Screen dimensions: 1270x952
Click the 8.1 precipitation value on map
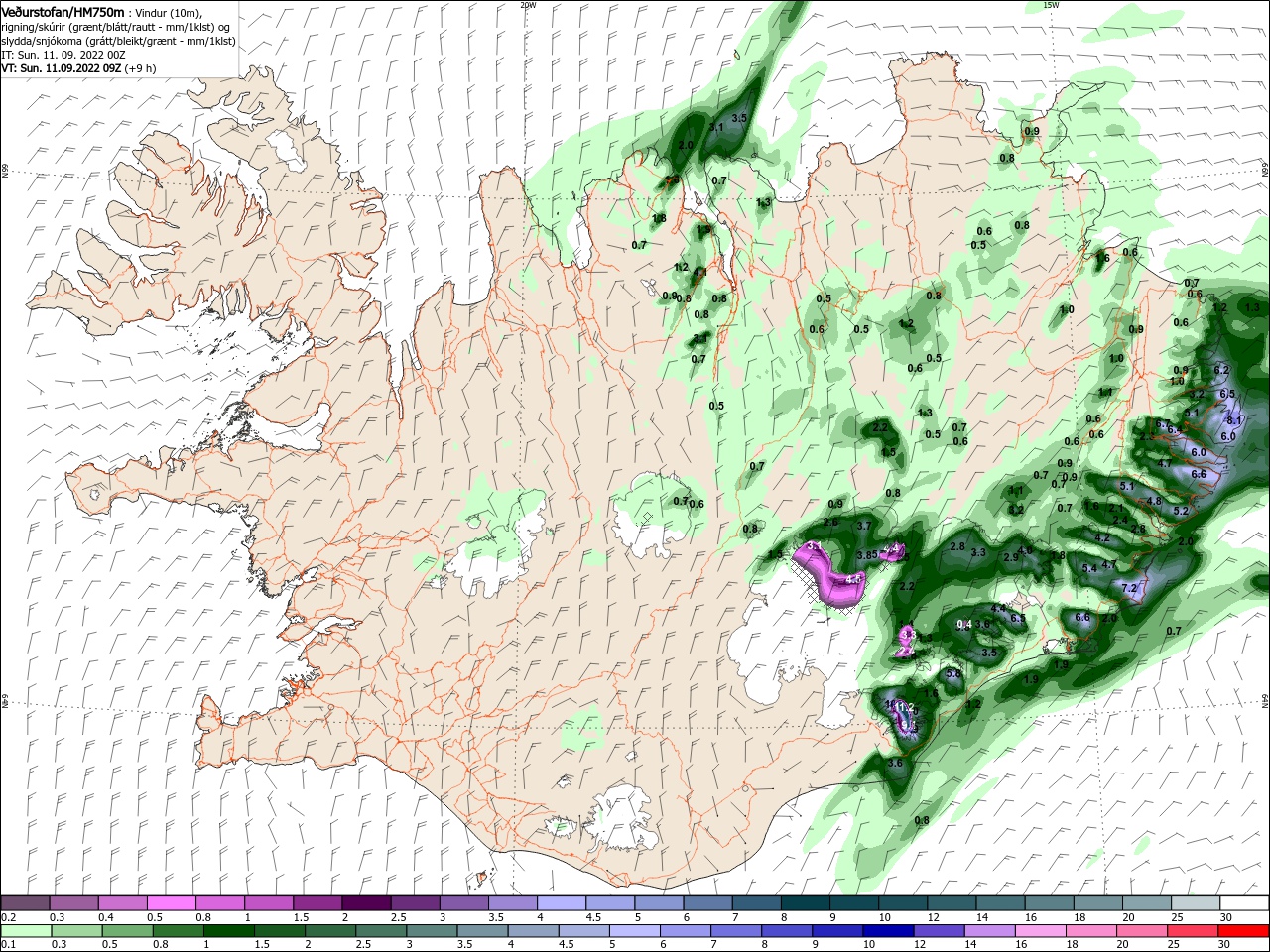[x=1234, y=420]
